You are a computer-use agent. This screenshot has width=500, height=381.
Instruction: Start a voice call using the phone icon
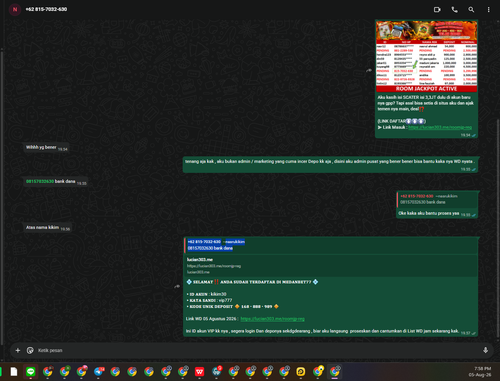454,10
